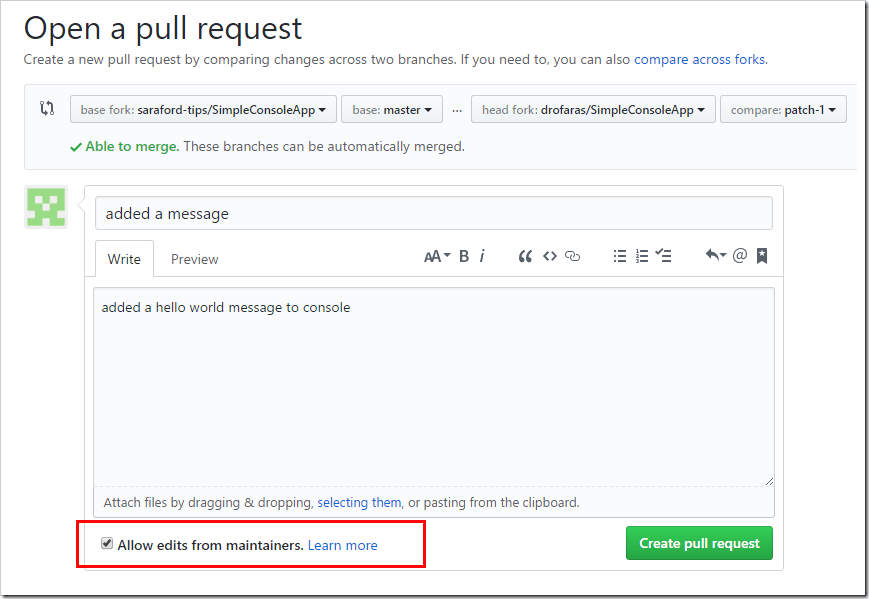Open saved replies with the reply icon
The image size is (869, 599).
(x=714, y=256)
